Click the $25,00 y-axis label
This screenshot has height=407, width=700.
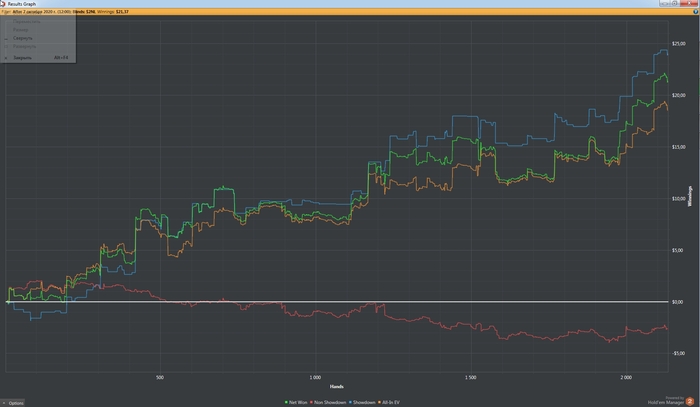click(678, 44)
